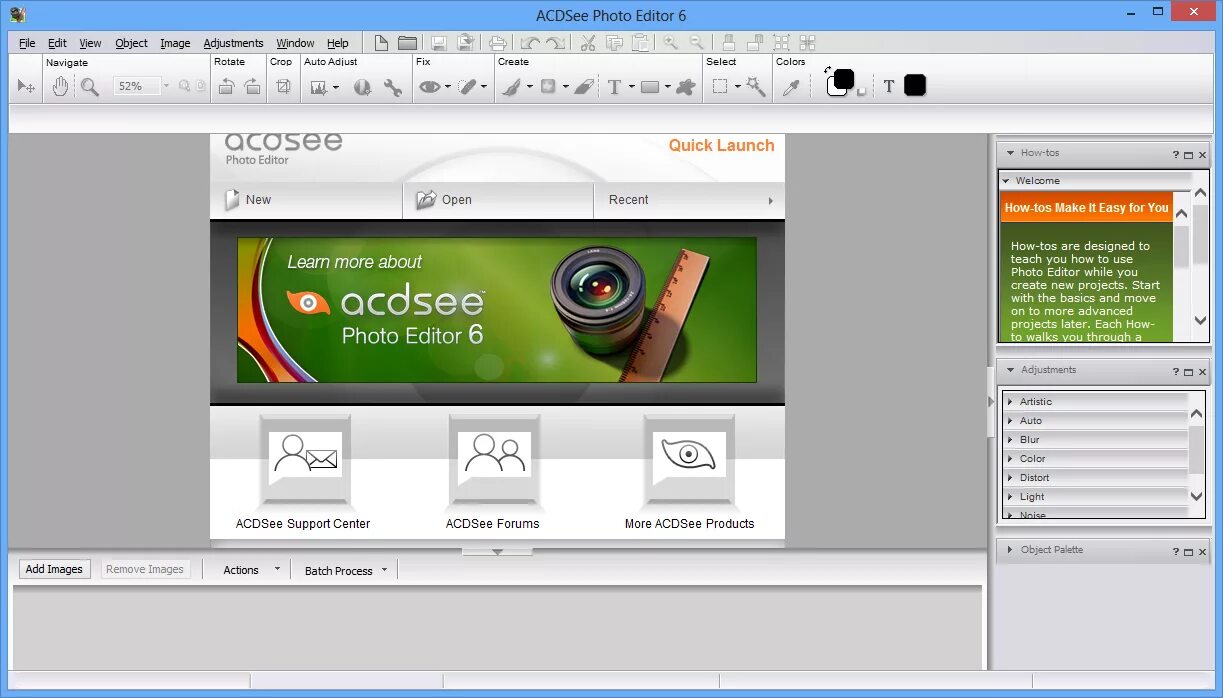Open the Auto Adjust levels dropdown arrow
This screenshot has width=1223, height=698.
pos(336,87)
